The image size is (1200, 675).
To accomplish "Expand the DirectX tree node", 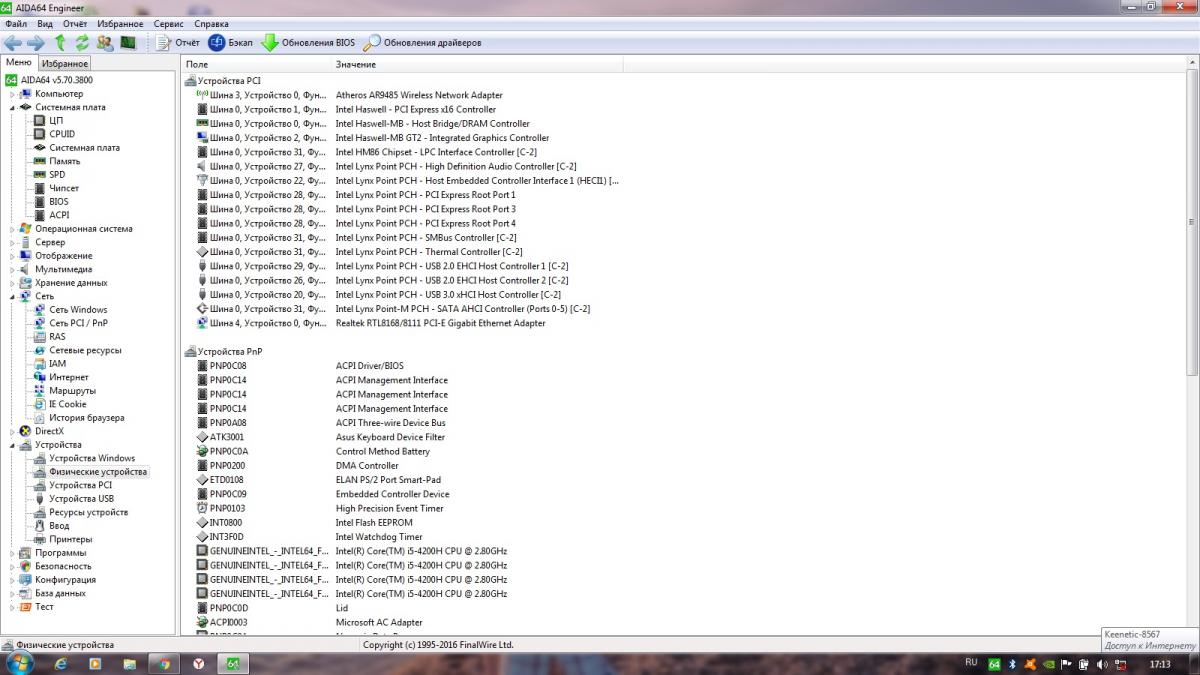I will [12, 431].
